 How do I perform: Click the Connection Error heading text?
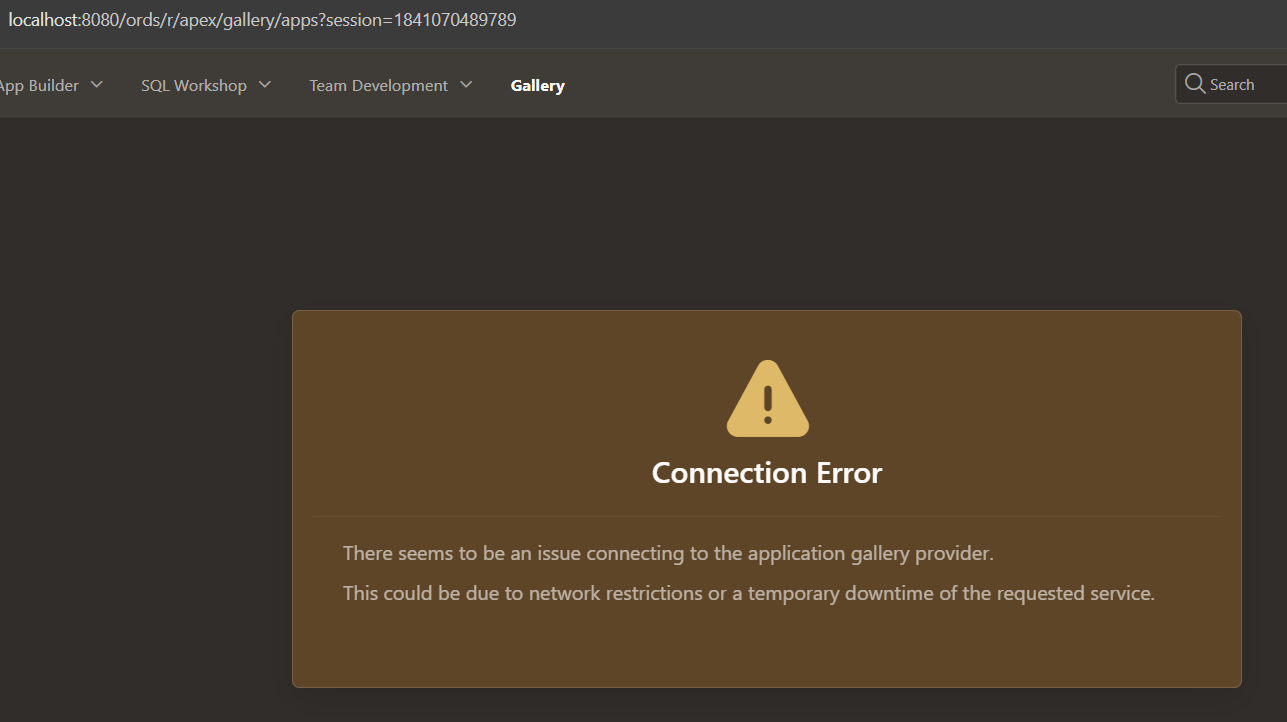click(767, 473)
